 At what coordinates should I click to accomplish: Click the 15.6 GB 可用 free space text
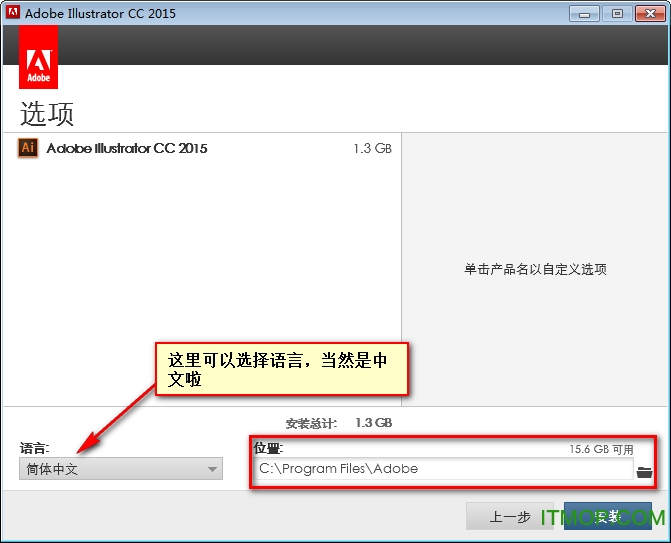coord(601,449)
